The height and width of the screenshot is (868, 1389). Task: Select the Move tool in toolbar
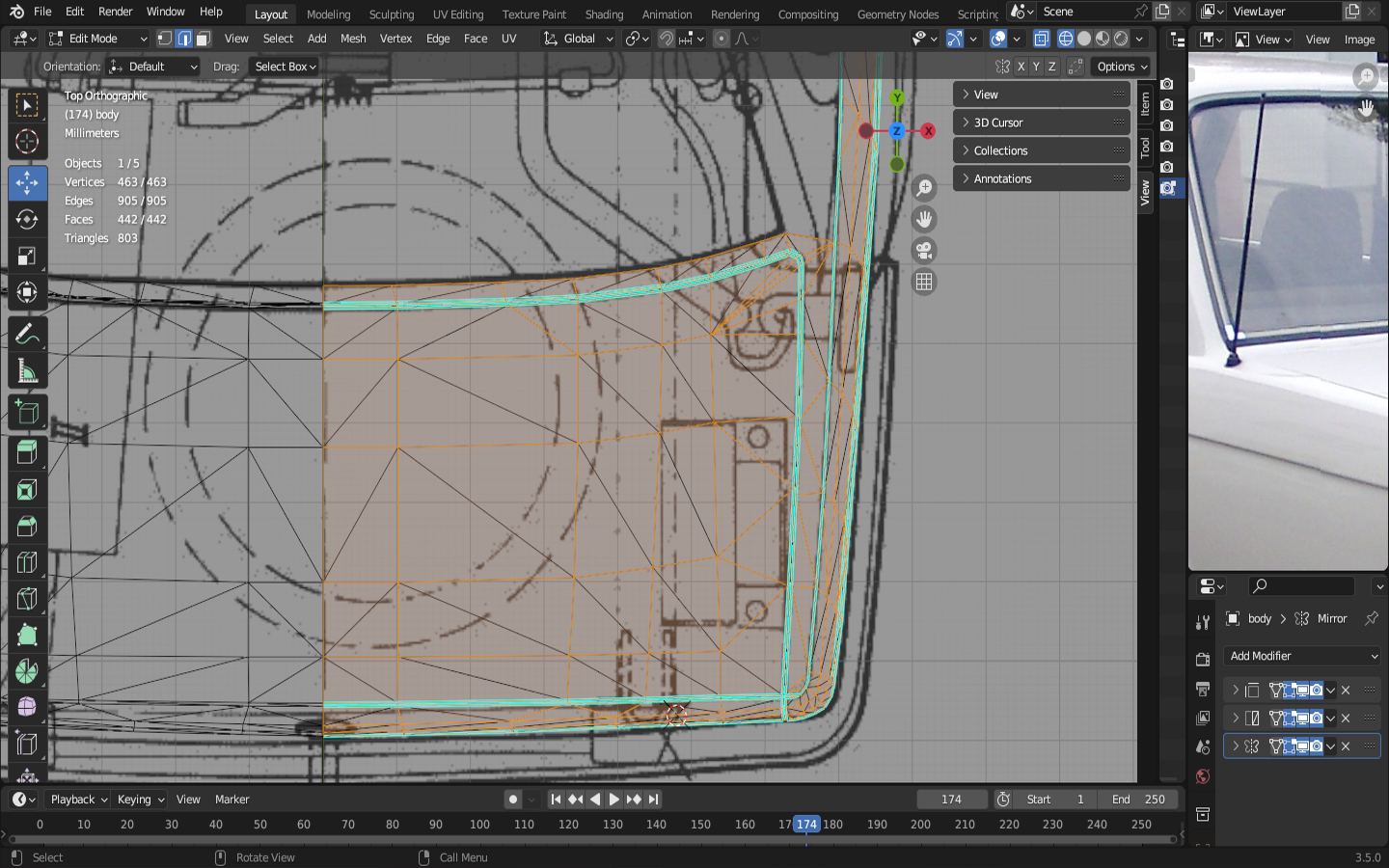click(27, 182)
